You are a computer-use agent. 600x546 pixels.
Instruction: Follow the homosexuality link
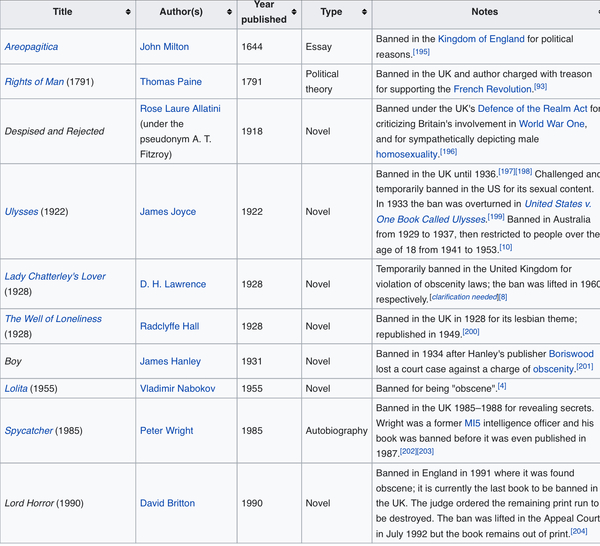[406, 154]
